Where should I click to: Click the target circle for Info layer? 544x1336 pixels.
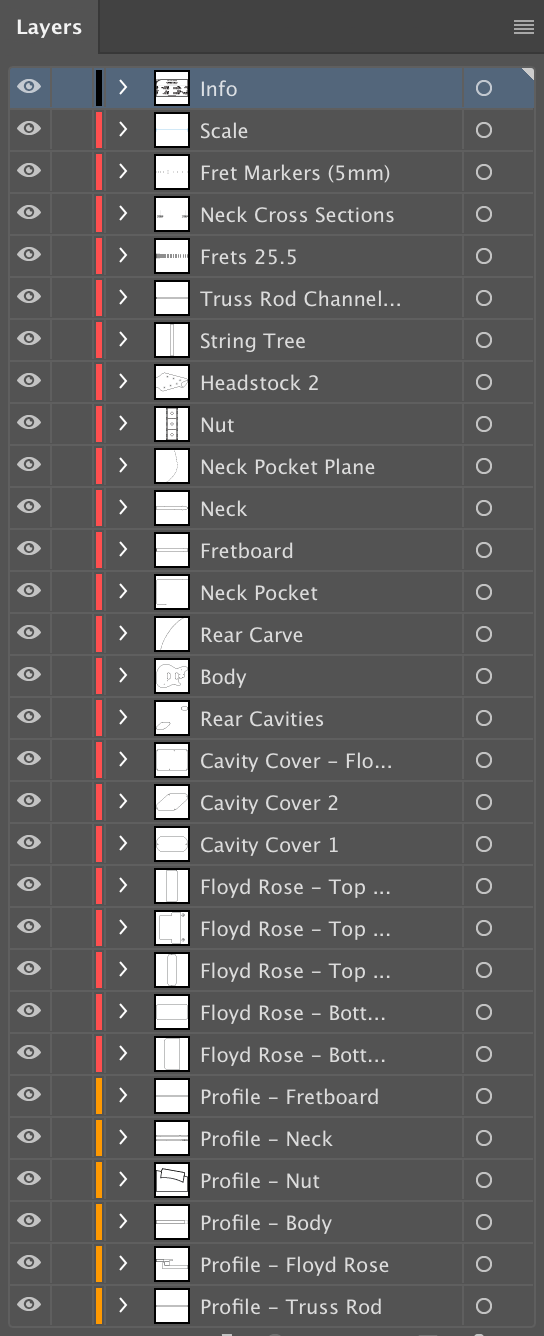484,89
